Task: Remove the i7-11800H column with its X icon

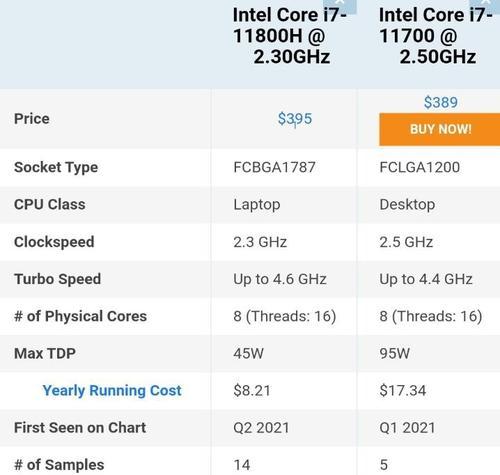Action: (x=340, y=5)
